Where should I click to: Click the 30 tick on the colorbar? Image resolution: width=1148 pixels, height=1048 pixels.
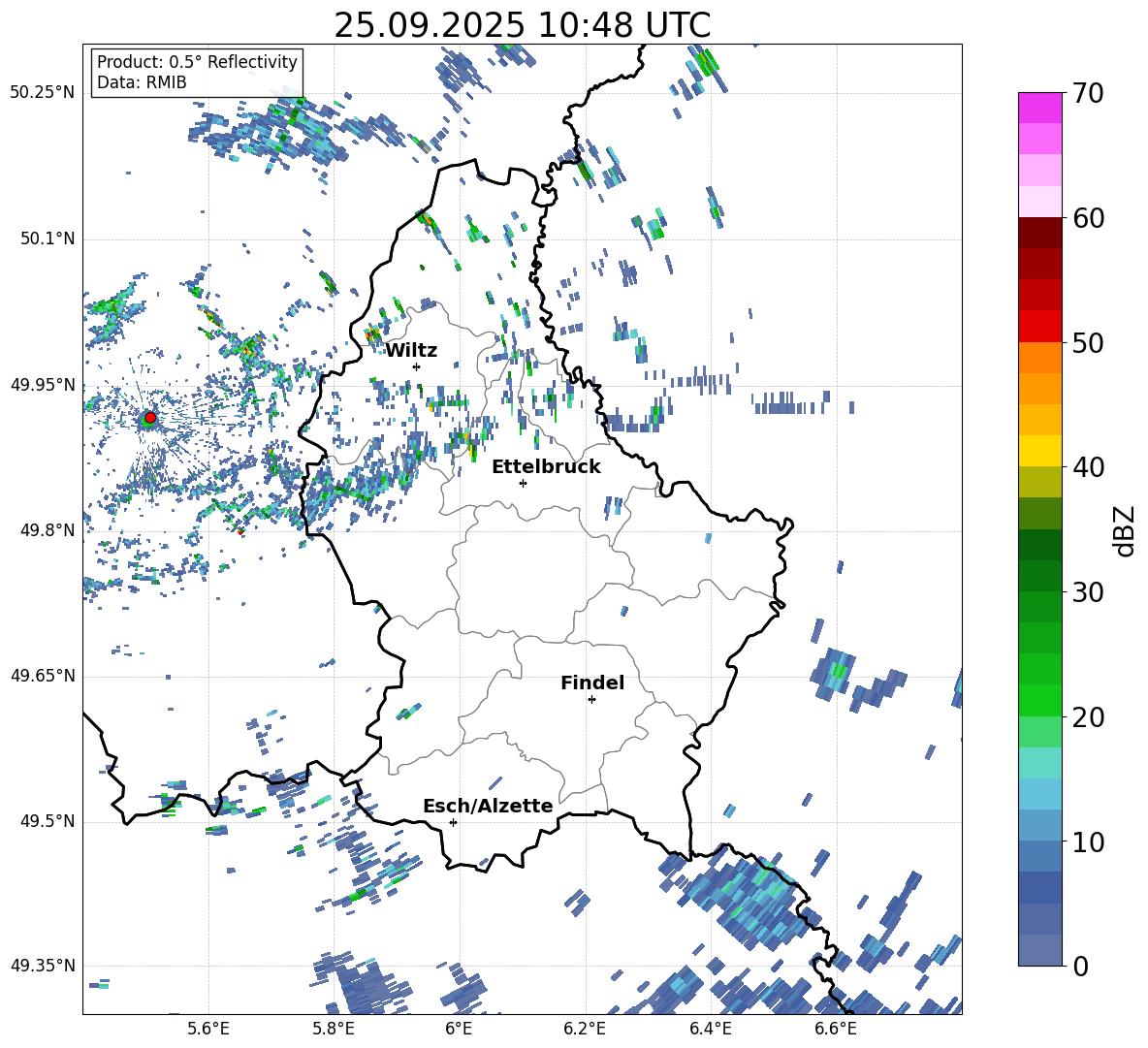point(1088,592)
